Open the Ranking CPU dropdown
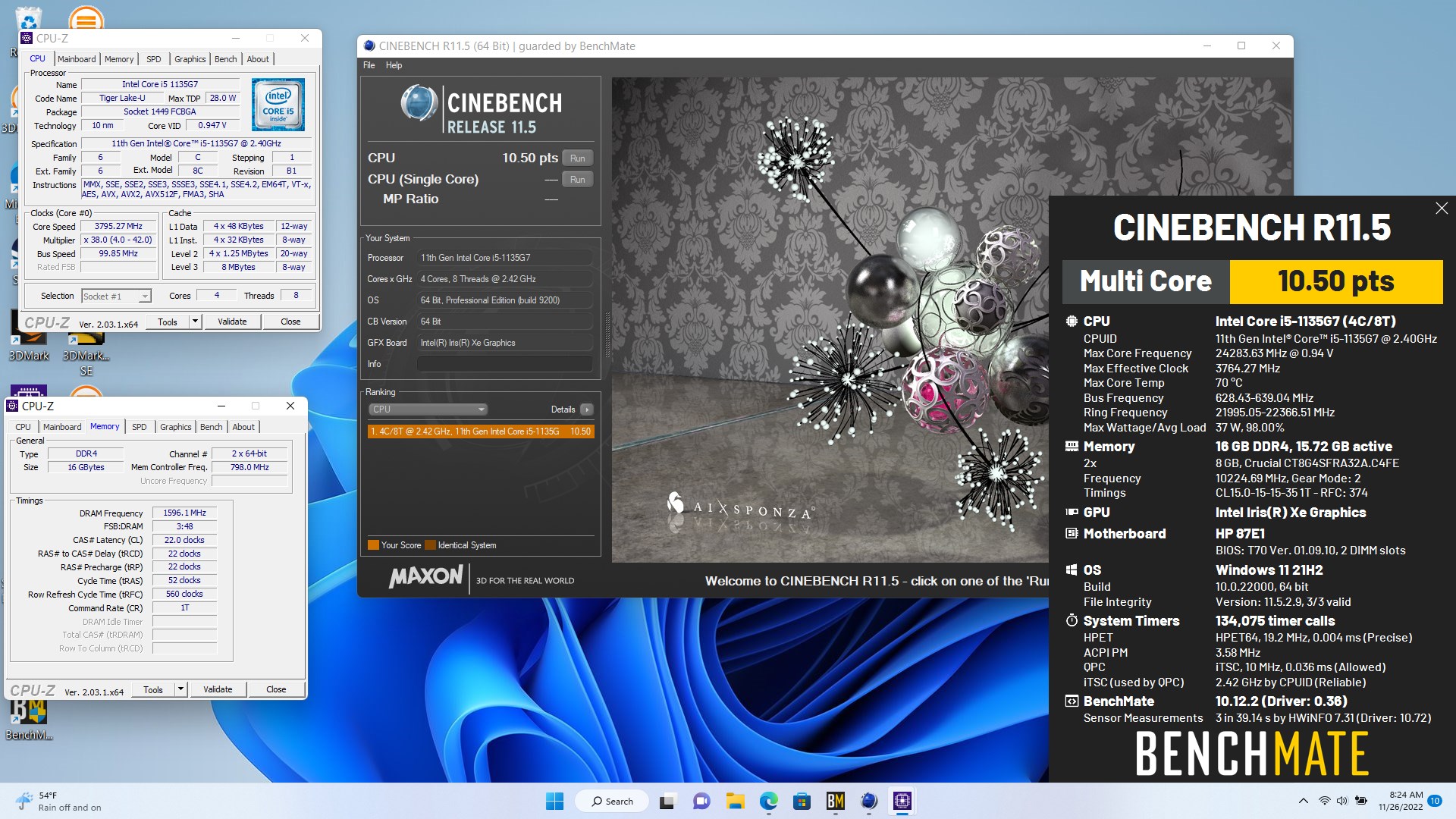Viewport: 1456px width, 819px height. point(428,409)
